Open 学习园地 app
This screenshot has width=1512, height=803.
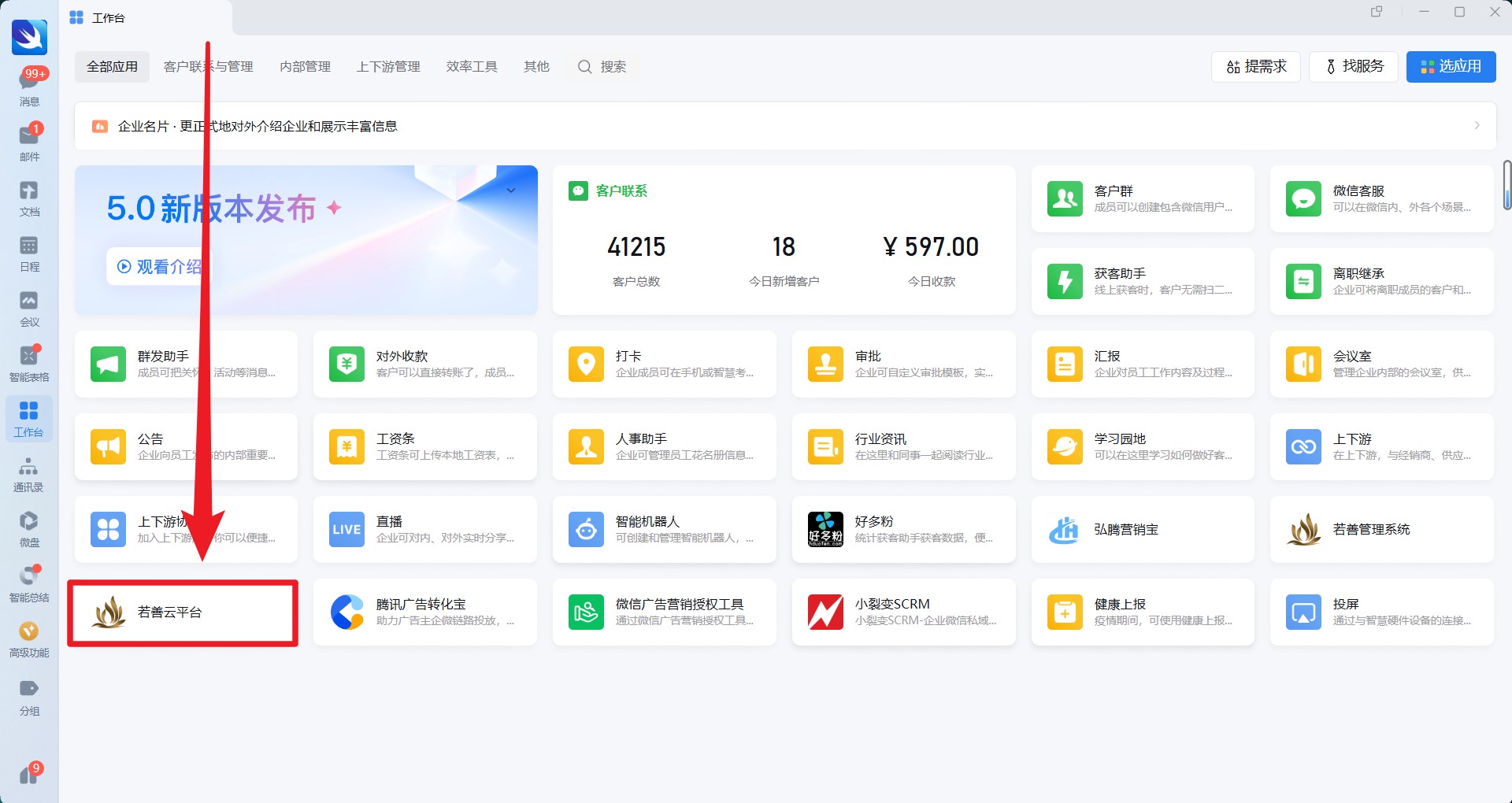[x=1143, y=446]
